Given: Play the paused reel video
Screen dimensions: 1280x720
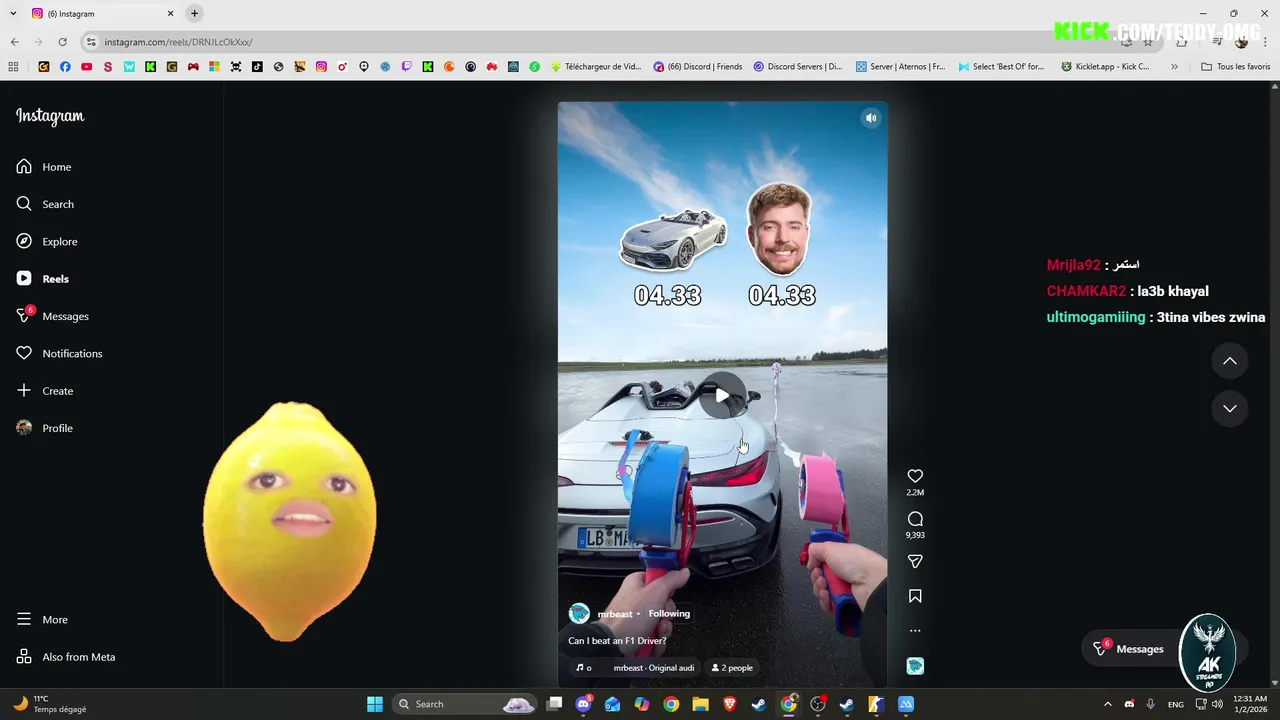Looking at the screenshot, I should [x=722, y=396].
